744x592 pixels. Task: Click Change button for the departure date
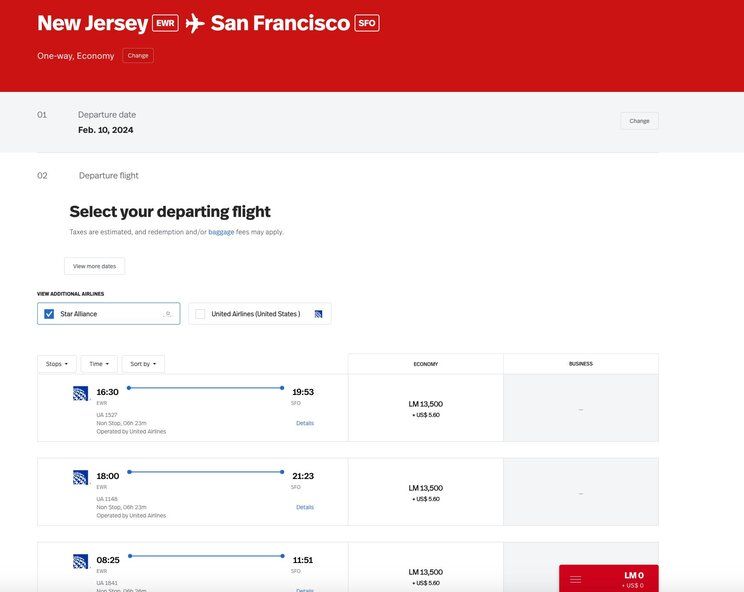click(x=639, y=121)
